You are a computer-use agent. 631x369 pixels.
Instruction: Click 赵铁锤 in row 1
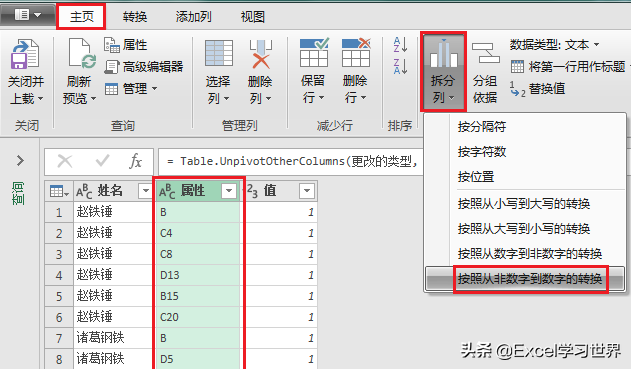pos(95,212)
